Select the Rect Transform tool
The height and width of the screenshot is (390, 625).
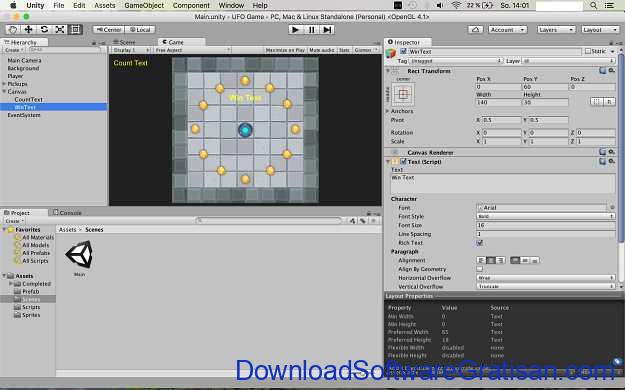pos(75,30)
